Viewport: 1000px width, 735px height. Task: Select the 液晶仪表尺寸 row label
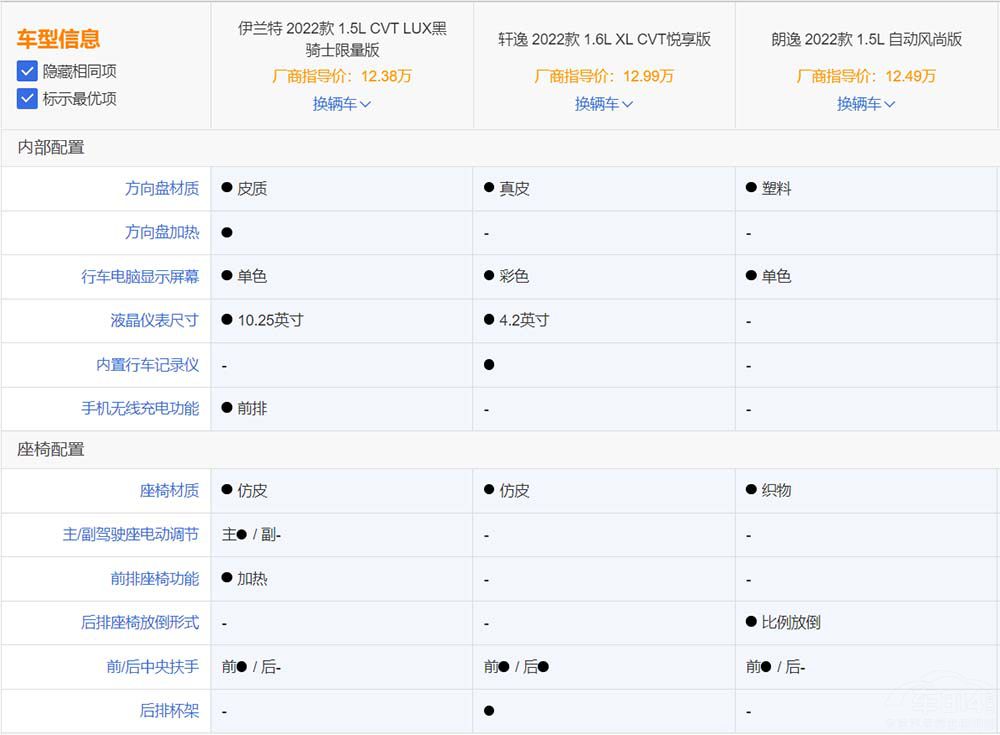point(155,320)
